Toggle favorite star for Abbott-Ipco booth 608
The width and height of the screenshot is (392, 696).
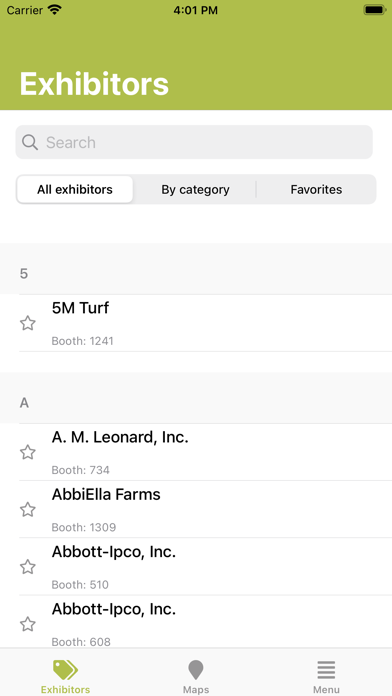point(28,624)
